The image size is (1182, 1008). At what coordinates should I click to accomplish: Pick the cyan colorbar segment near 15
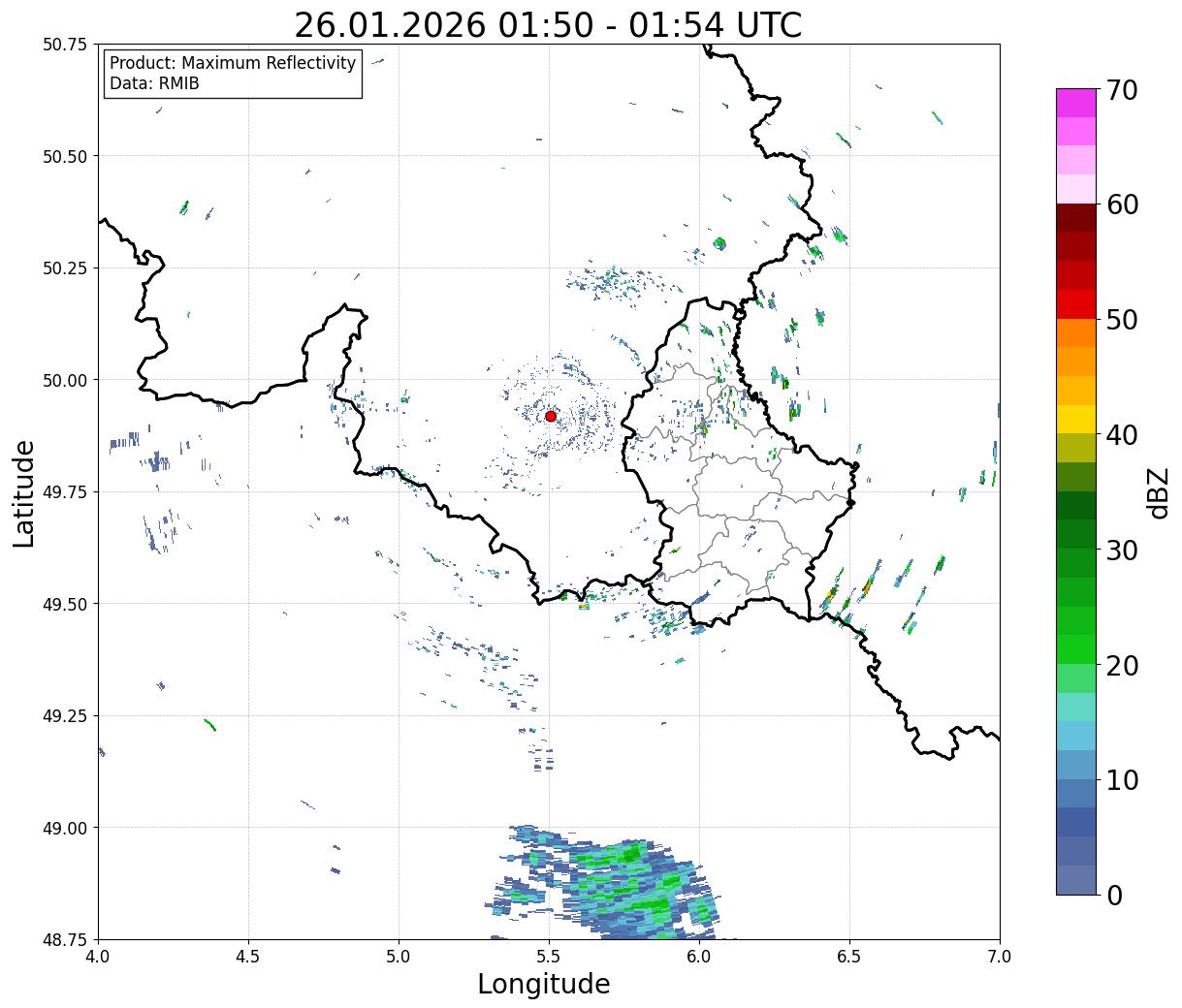pos(1076,736)
